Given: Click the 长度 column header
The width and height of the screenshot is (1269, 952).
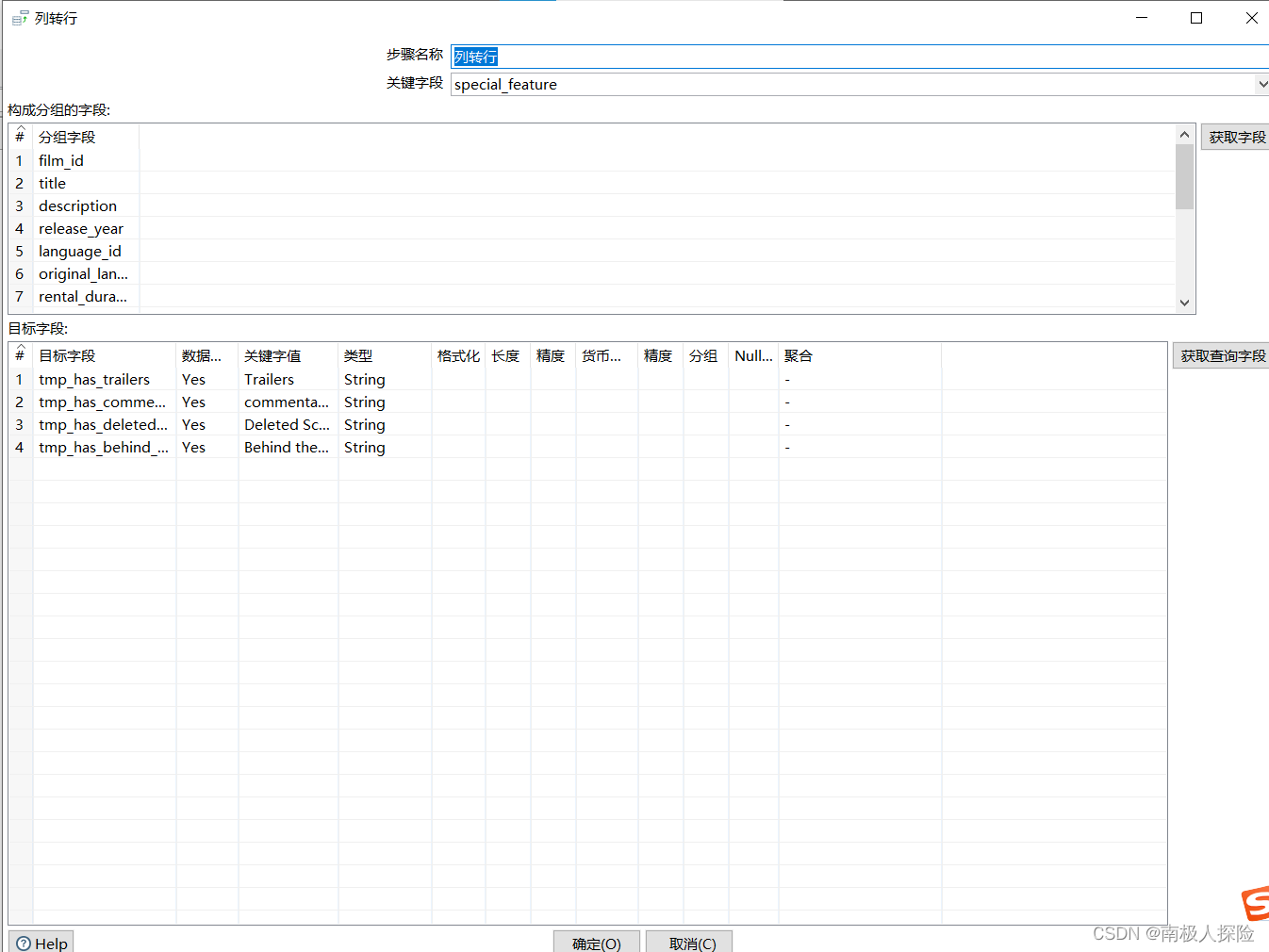Looking at the screenshot, I should (x=507, y=356).
